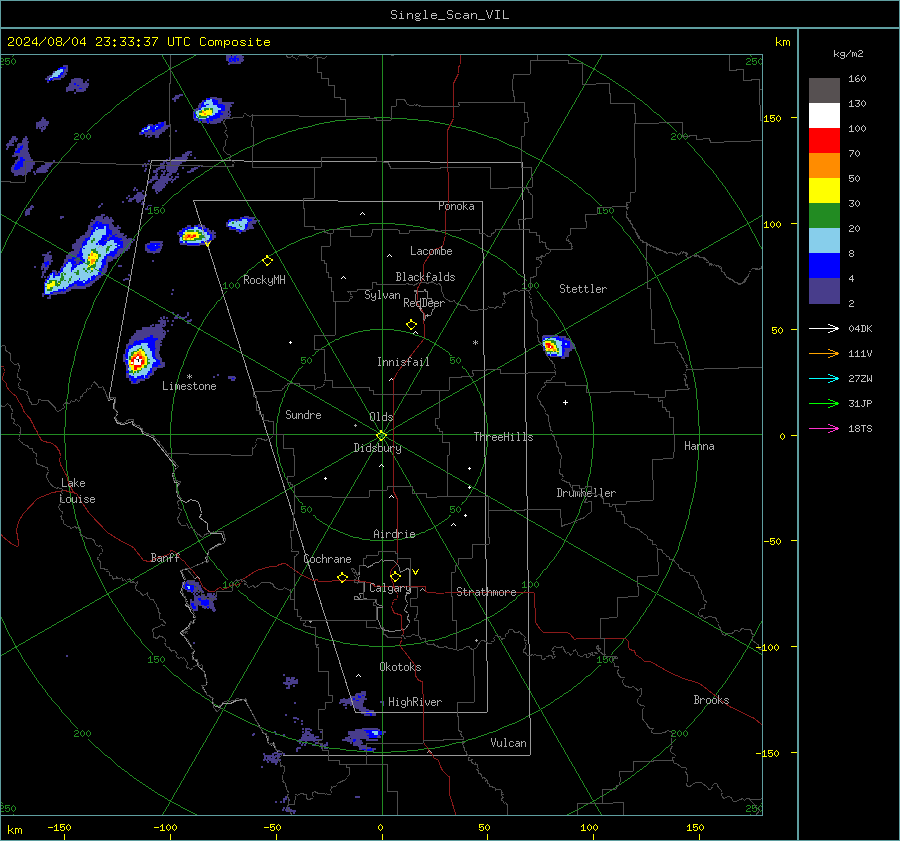The height and width of the screenshot is (841, 900).
Task: Click the yellow 30-50 color swatch
Action: click(x=824, y=191)
